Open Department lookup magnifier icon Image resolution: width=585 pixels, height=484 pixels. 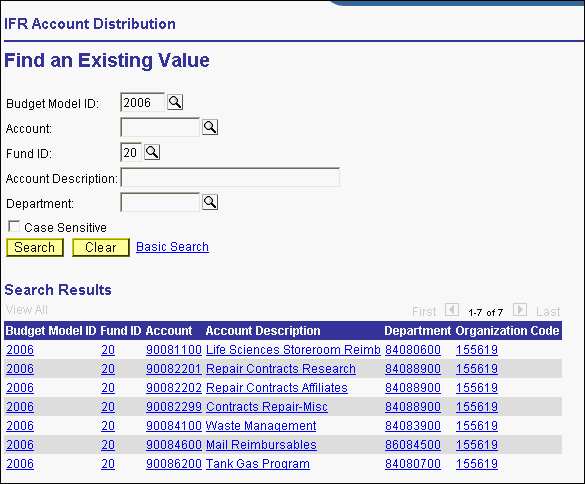coord(210,202)
